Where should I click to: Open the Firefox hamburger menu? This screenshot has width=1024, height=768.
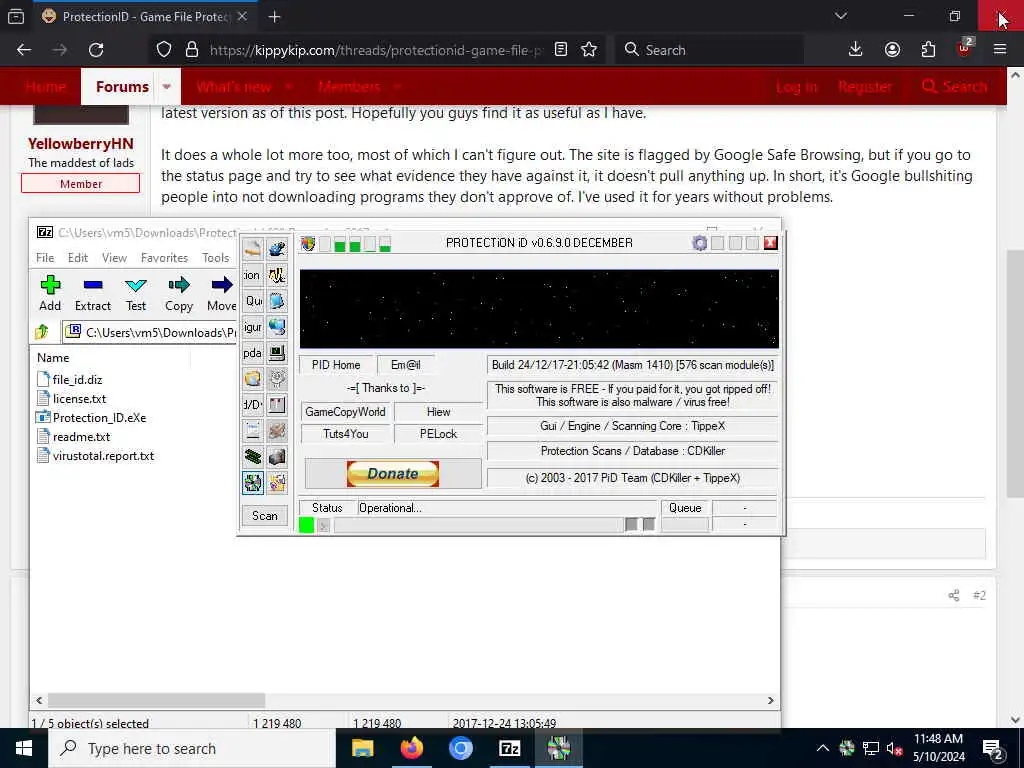(x=999, y=50)
